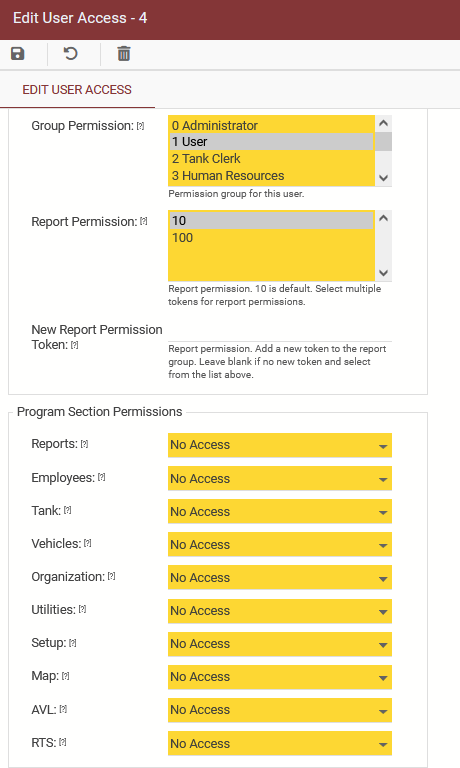Click help icon beside Report Permission

pos(144,221)
